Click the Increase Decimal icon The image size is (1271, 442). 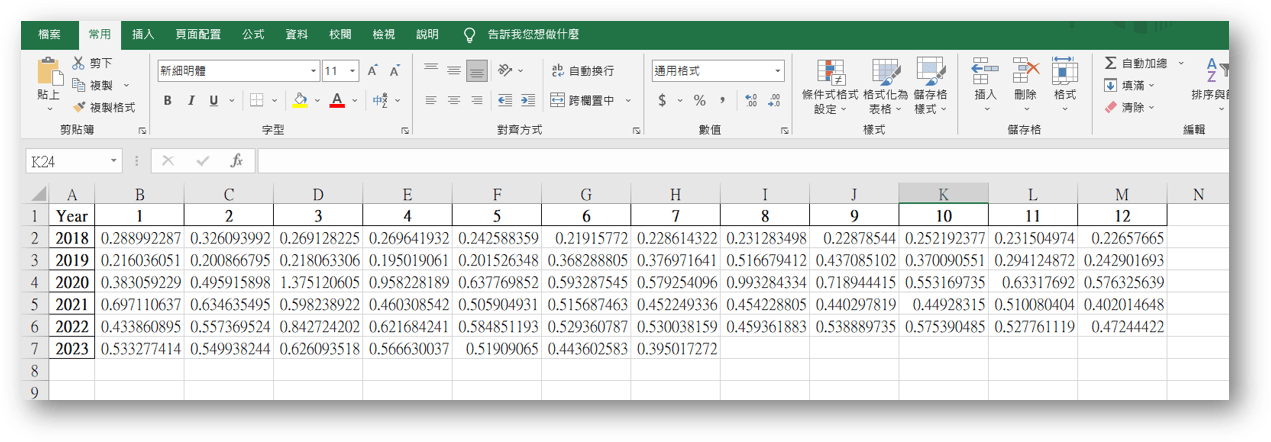[750, 100]
